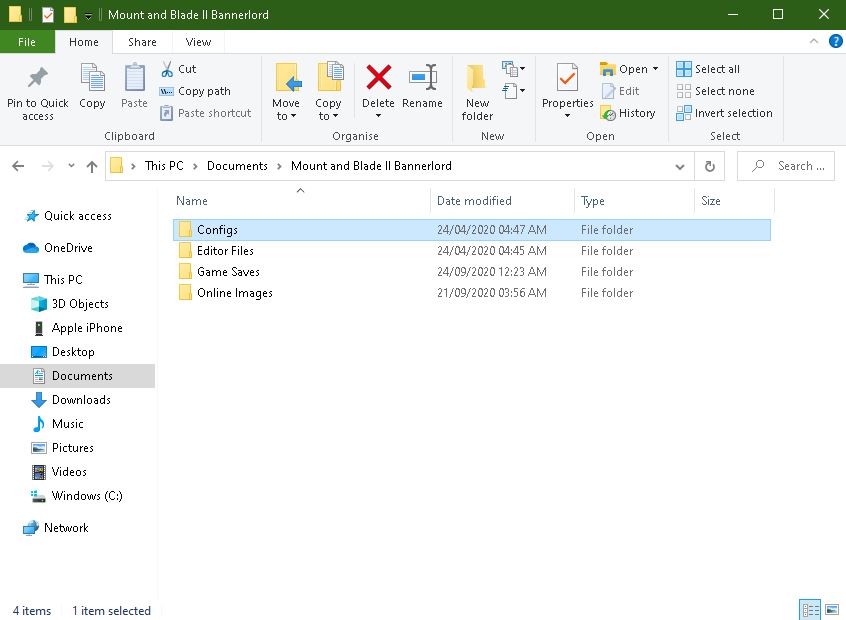Click the Copy icon in Clipboard group
The width and height of the screenshot is (846, 620).
92,77
